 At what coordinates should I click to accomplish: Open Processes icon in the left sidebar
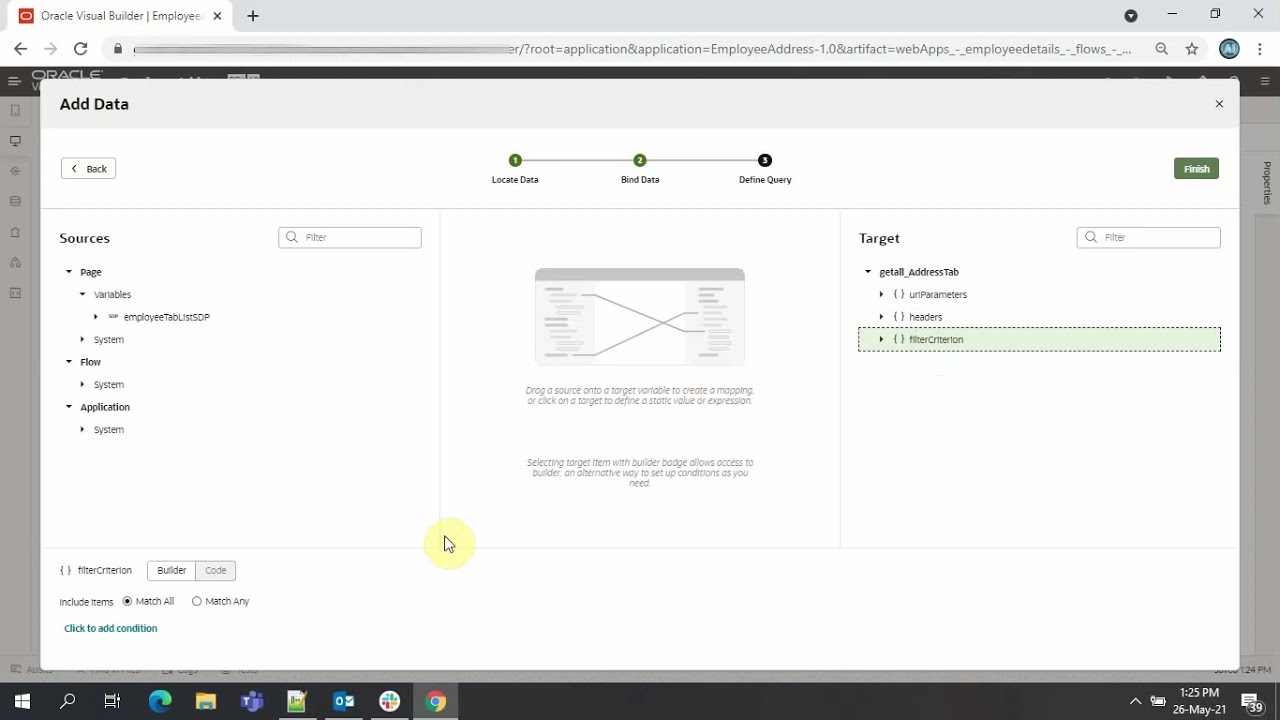[15, 262]
